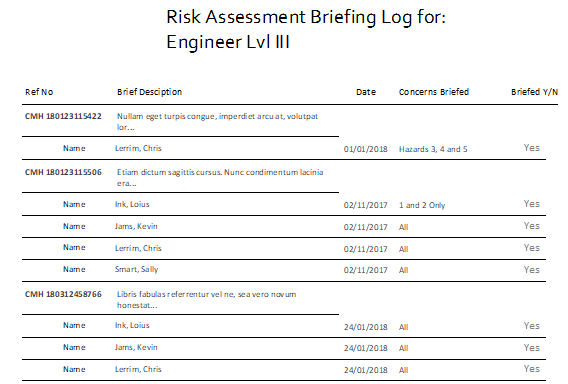568x384 pixels.
Task: Select the subtitle Engineer Lvl III
Action: (228, 42)
